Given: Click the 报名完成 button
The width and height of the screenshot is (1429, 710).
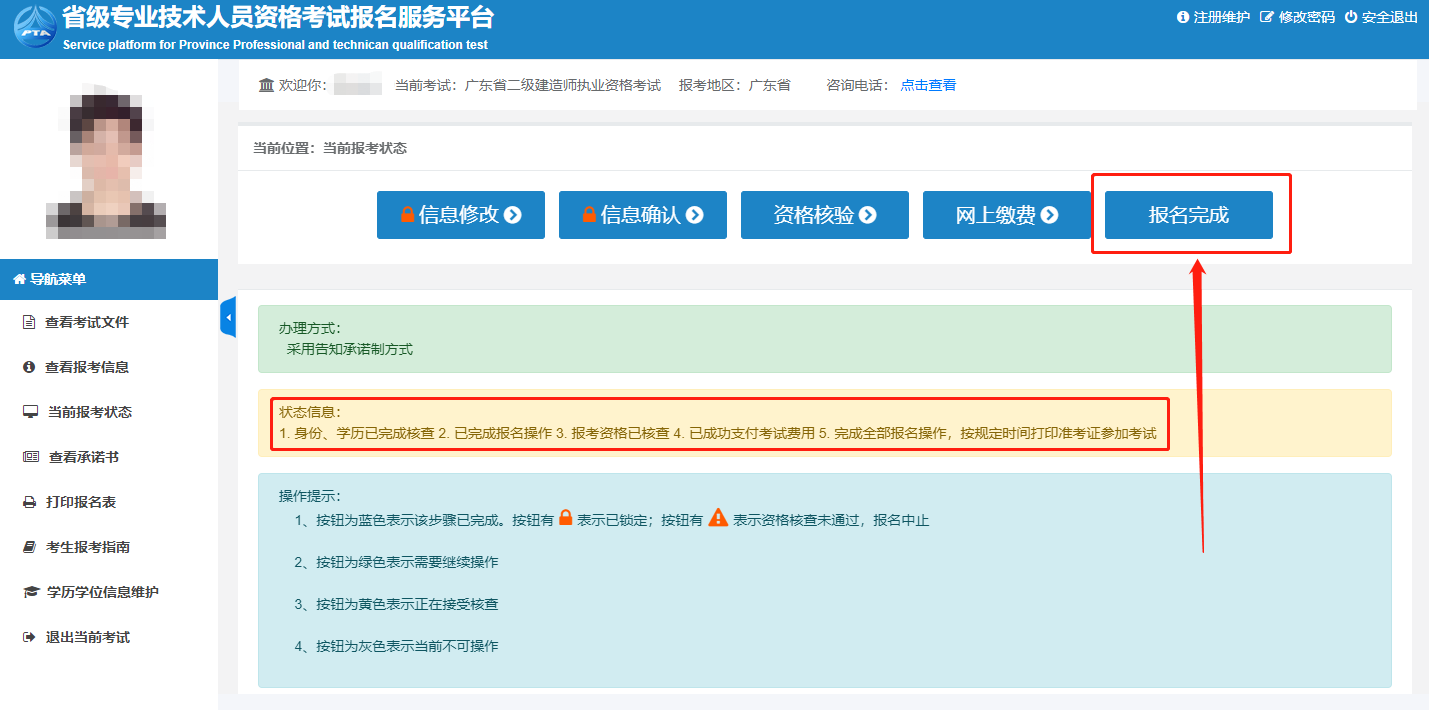Looking at the screenshot, I should (1188, 215).
